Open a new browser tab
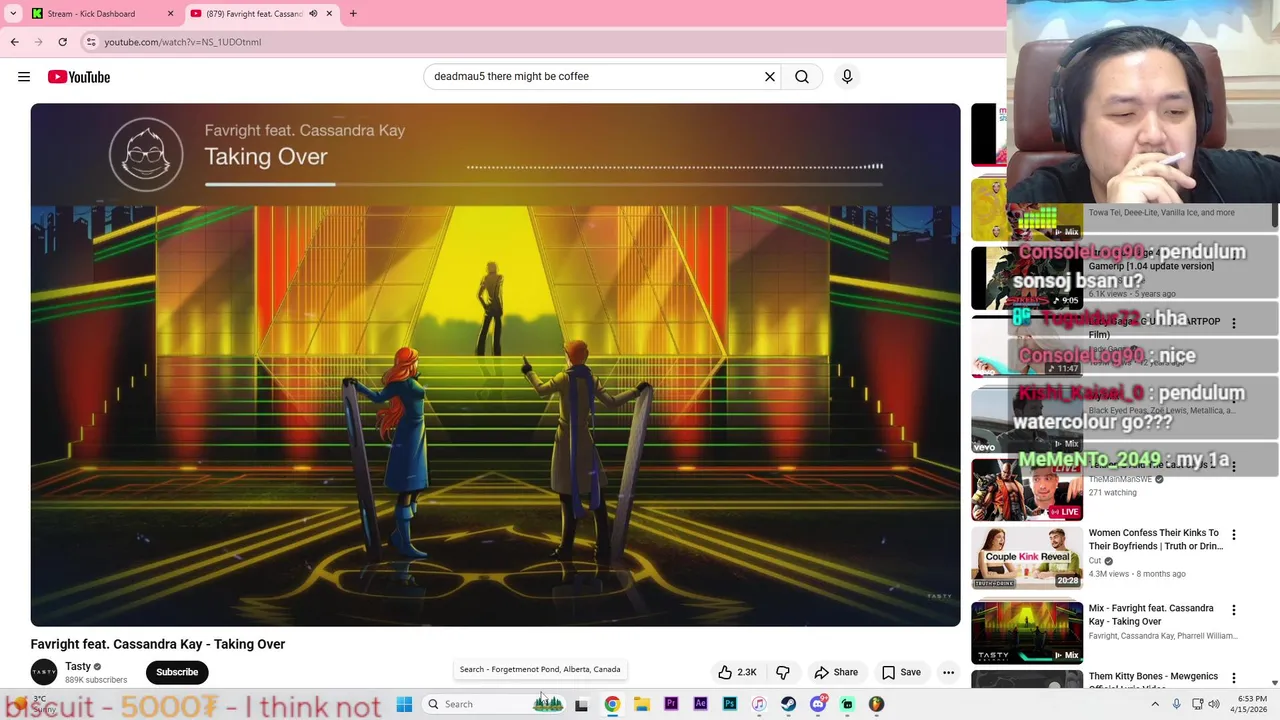 tap(353, 14)
